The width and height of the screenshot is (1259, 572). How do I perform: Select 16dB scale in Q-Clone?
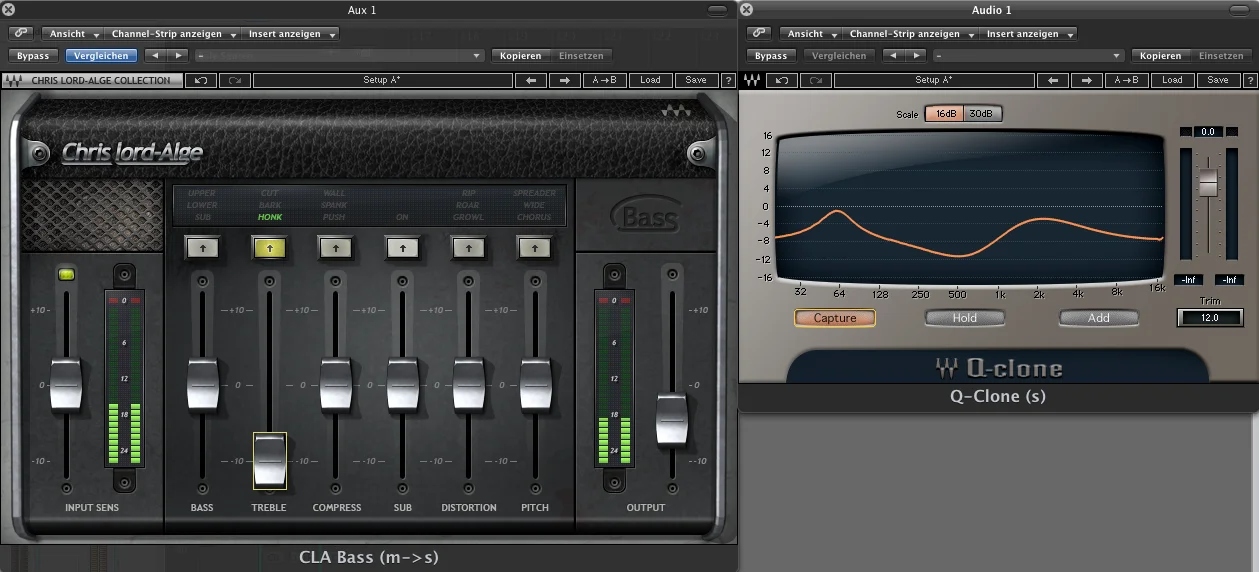tap(943, 114)
